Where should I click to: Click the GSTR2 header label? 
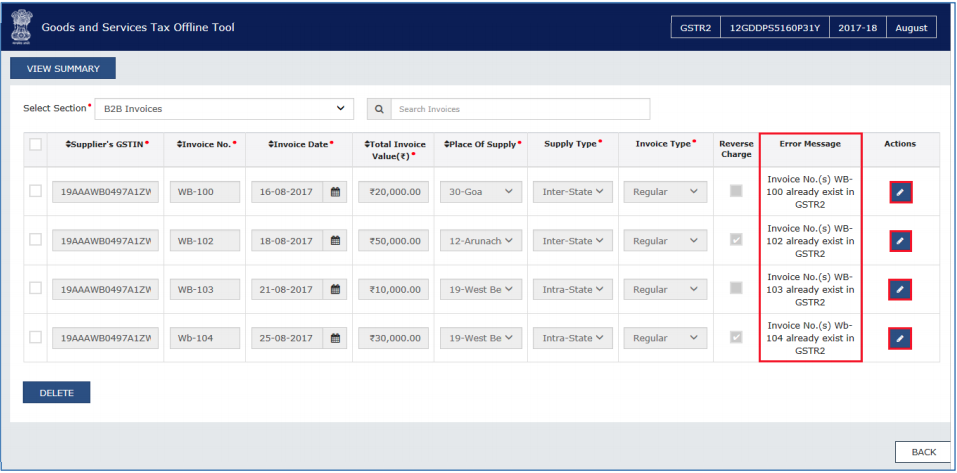(x=696, y=27)
